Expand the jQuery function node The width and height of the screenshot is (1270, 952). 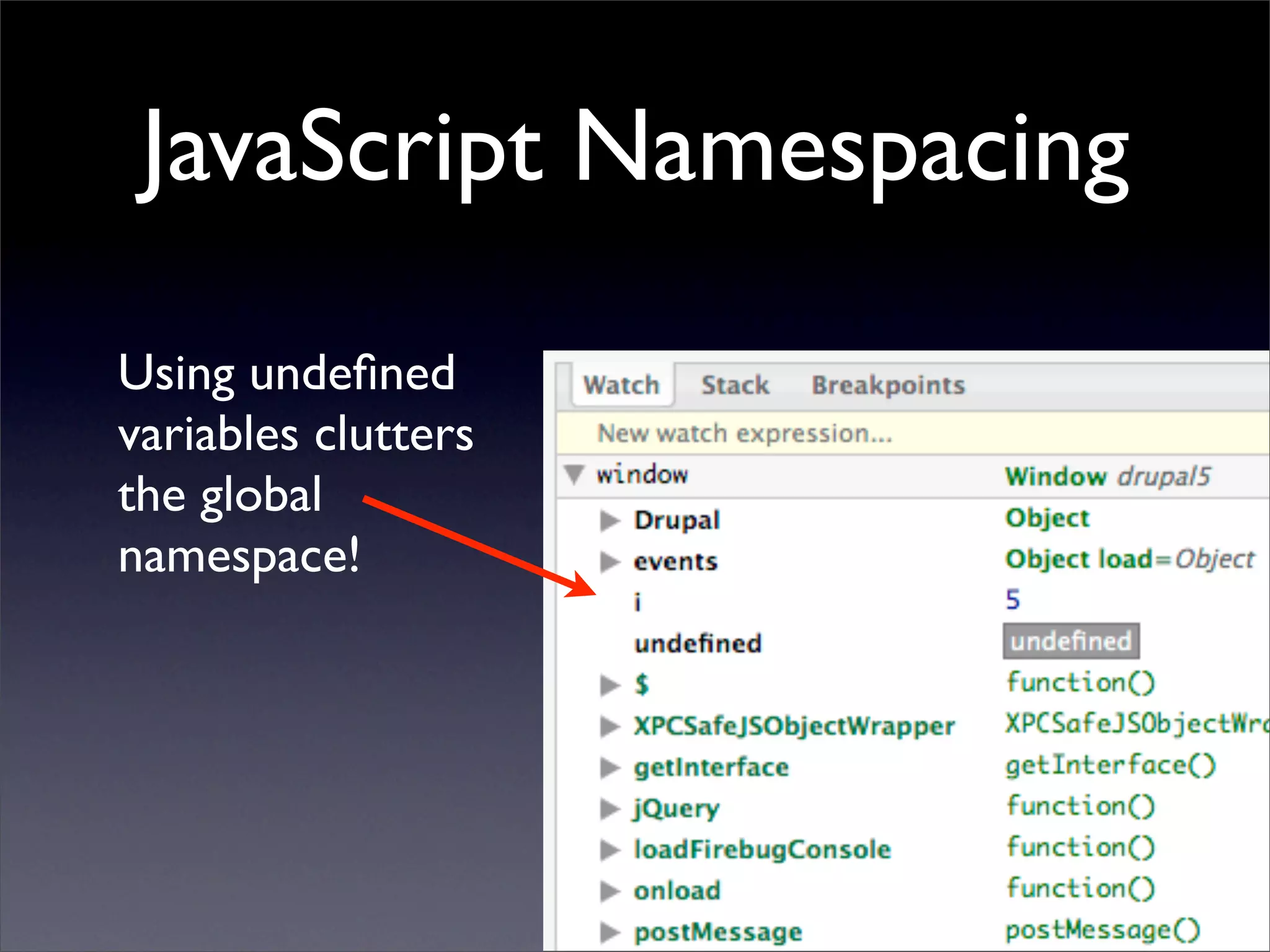[x=610, y=809]
